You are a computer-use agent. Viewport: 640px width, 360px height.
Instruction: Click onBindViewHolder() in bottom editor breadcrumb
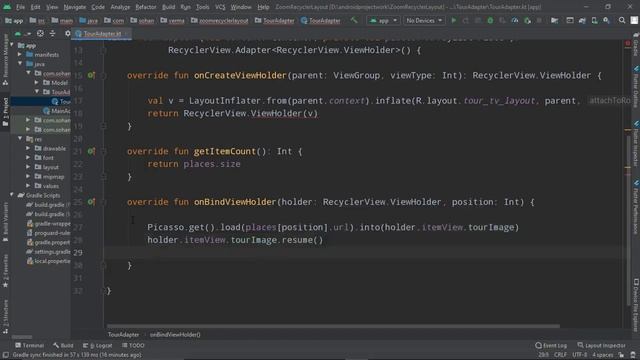click(x=175, y=334)
